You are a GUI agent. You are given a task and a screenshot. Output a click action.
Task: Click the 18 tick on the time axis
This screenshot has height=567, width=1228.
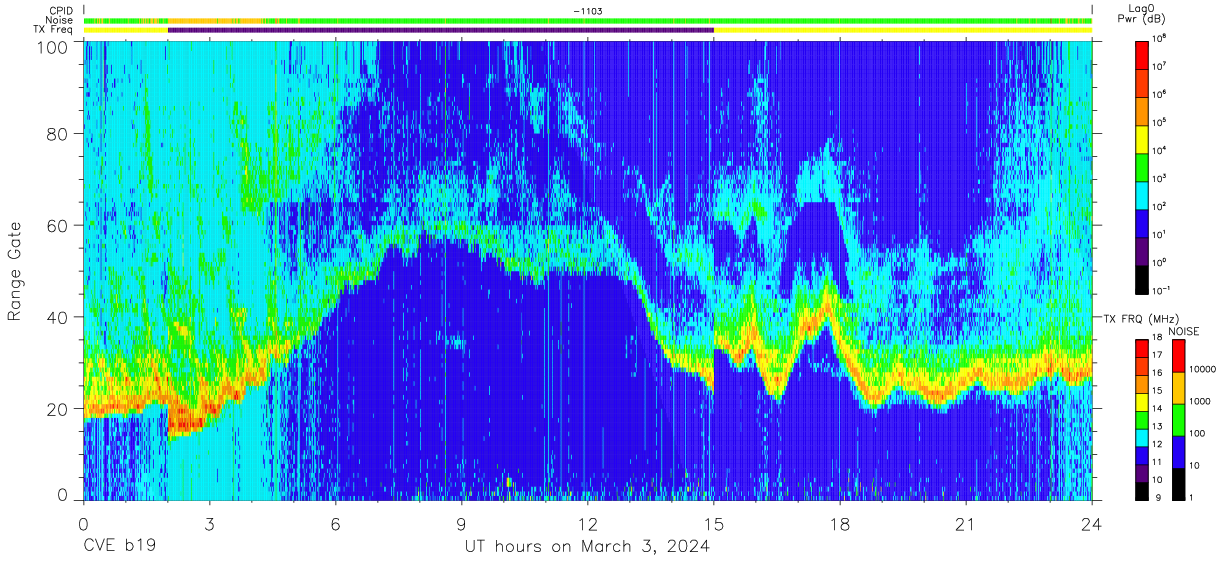[x=840, y=524]
